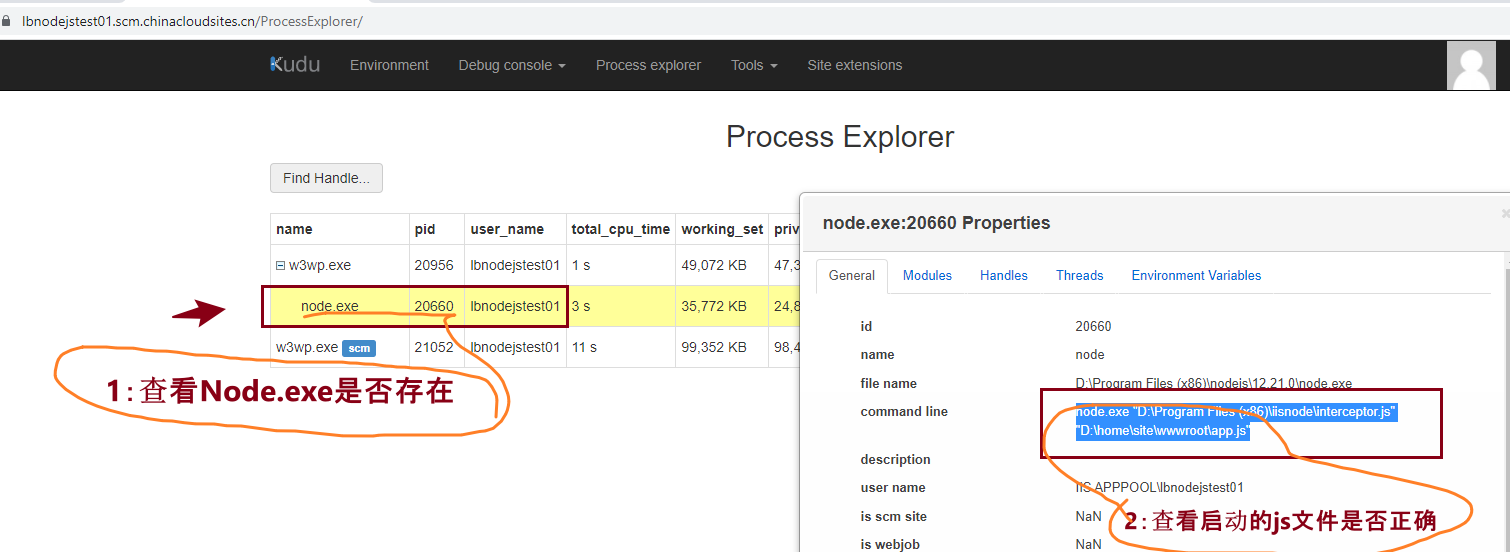
Task: Click the browser address bar URL
Action: (192, 21)
